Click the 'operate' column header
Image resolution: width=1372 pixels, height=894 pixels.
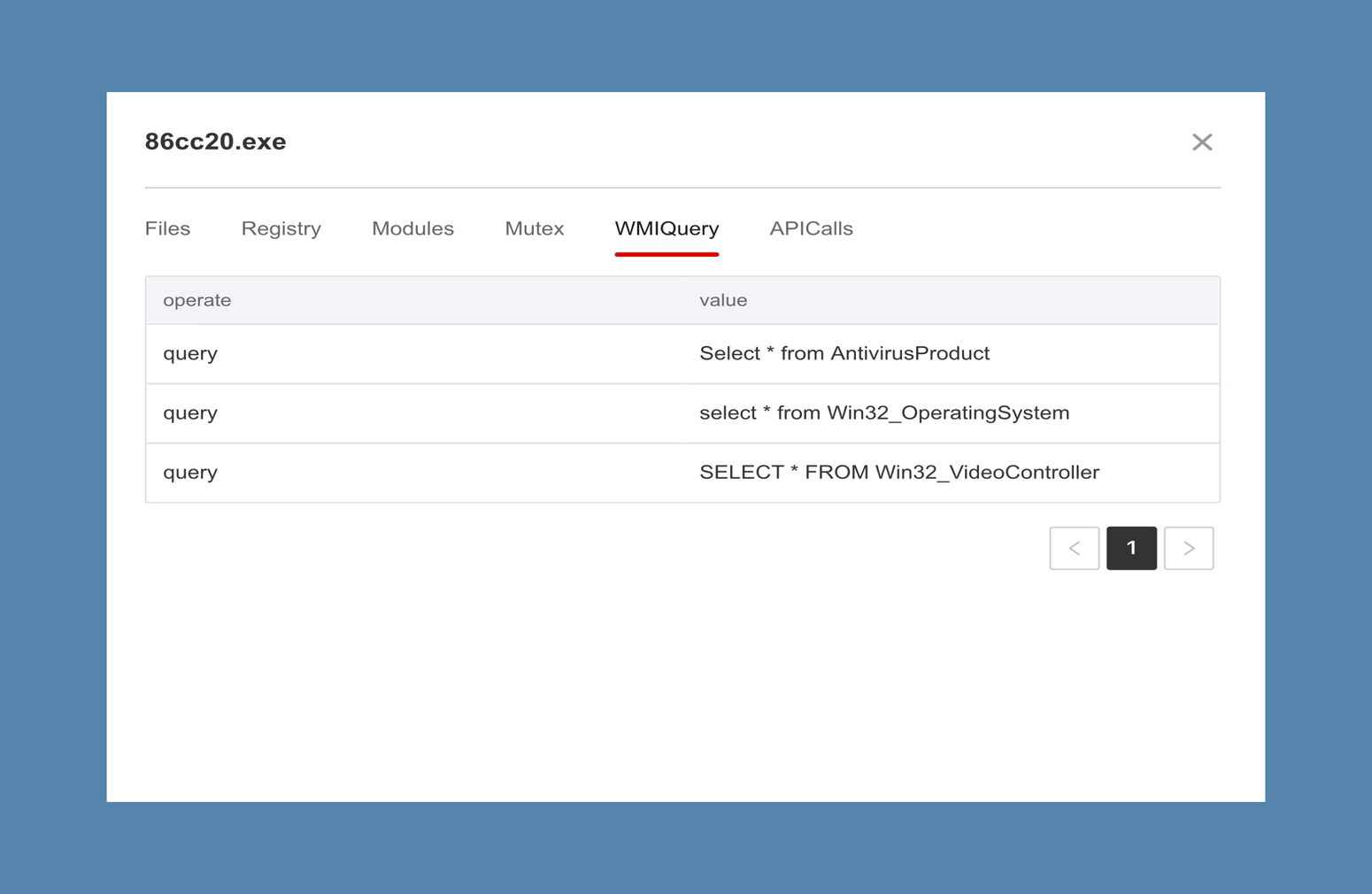tap(197, 300)
